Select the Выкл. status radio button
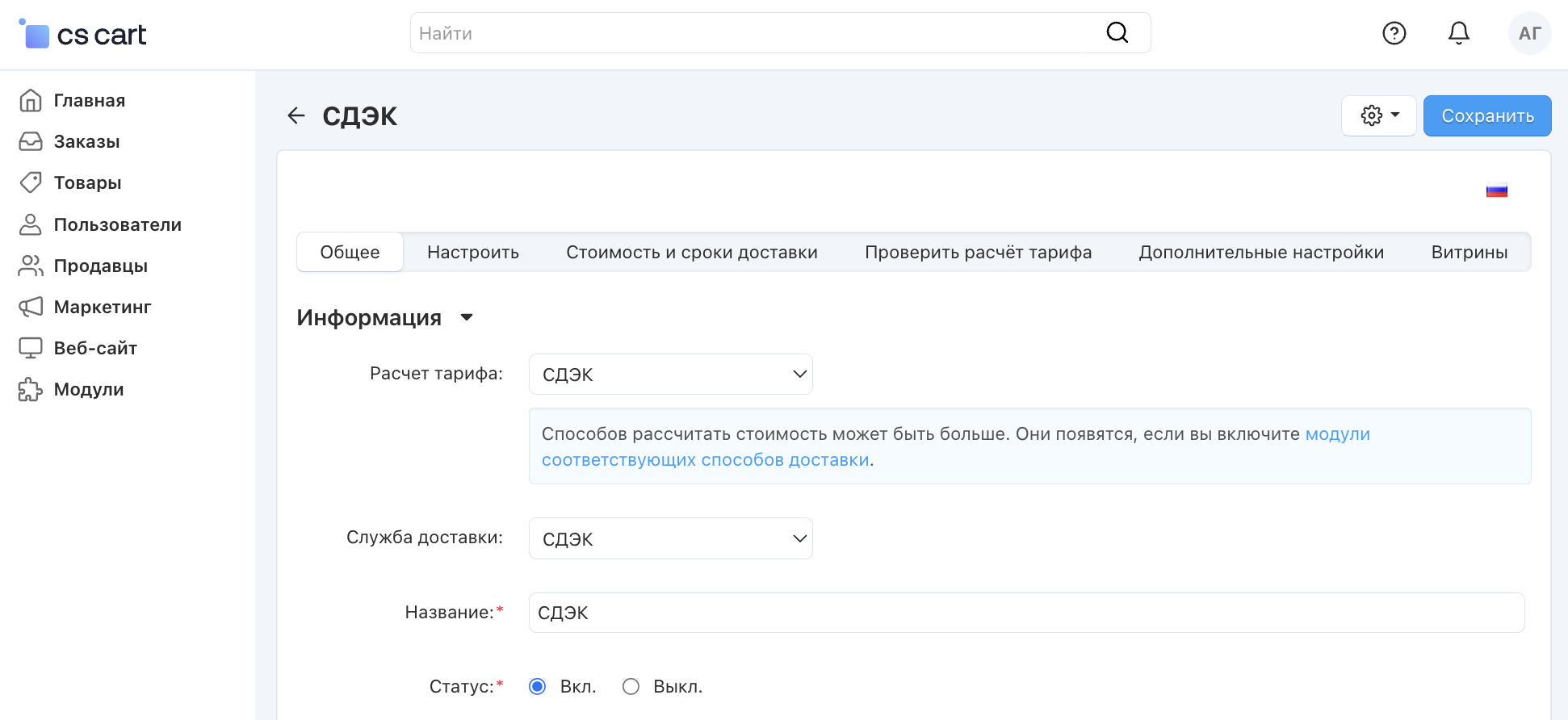This screenshot has height=720, width=1568. [631, 687]
